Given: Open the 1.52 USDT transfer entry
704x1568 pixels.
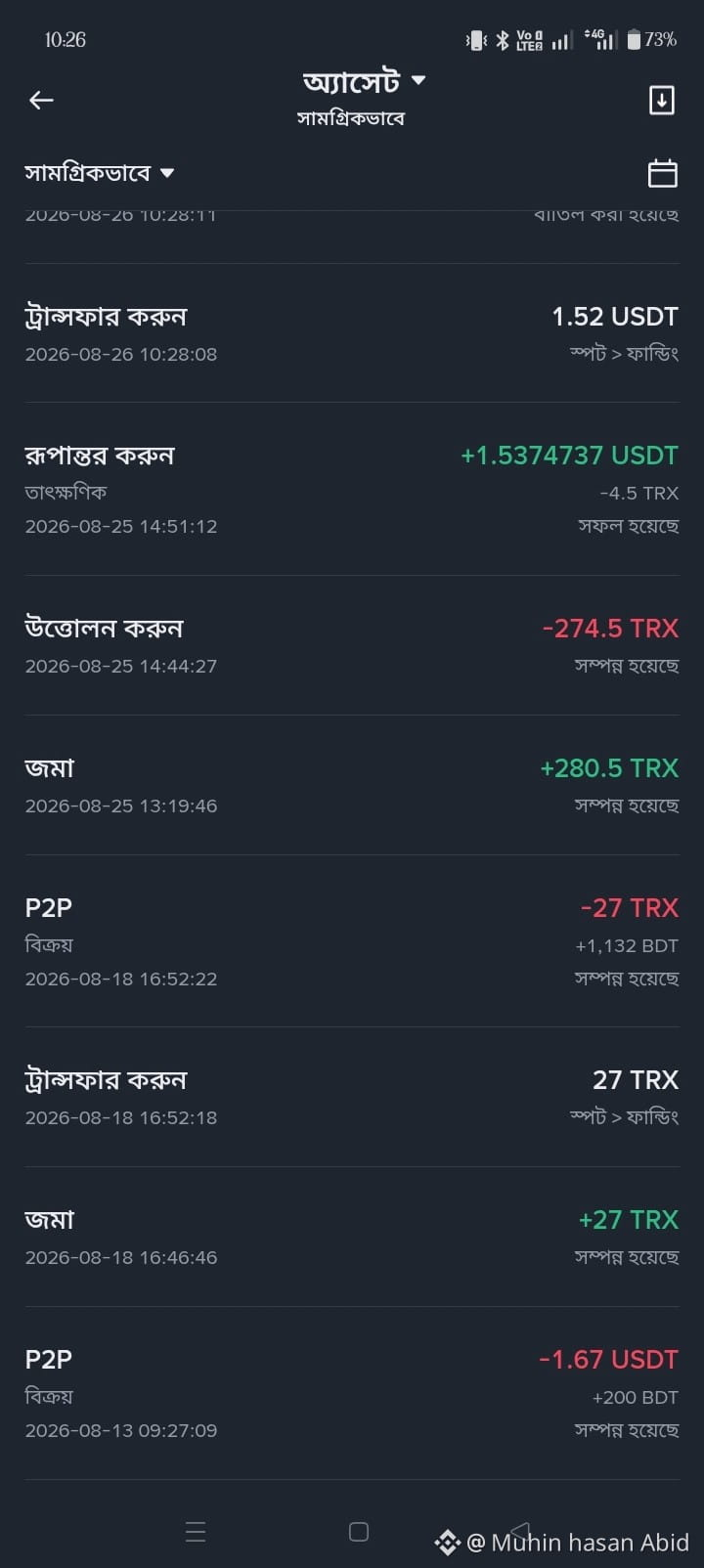Looking at the screenshot, I should (x=352, y=333).
